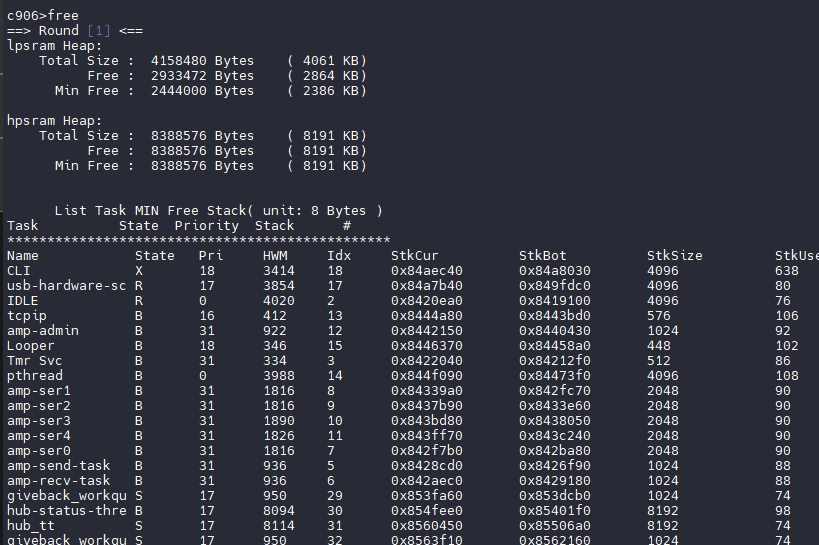Click the StkCur address 0x84aec40
The height and width of the screenshot is (545, 819).
coord(426,271)
